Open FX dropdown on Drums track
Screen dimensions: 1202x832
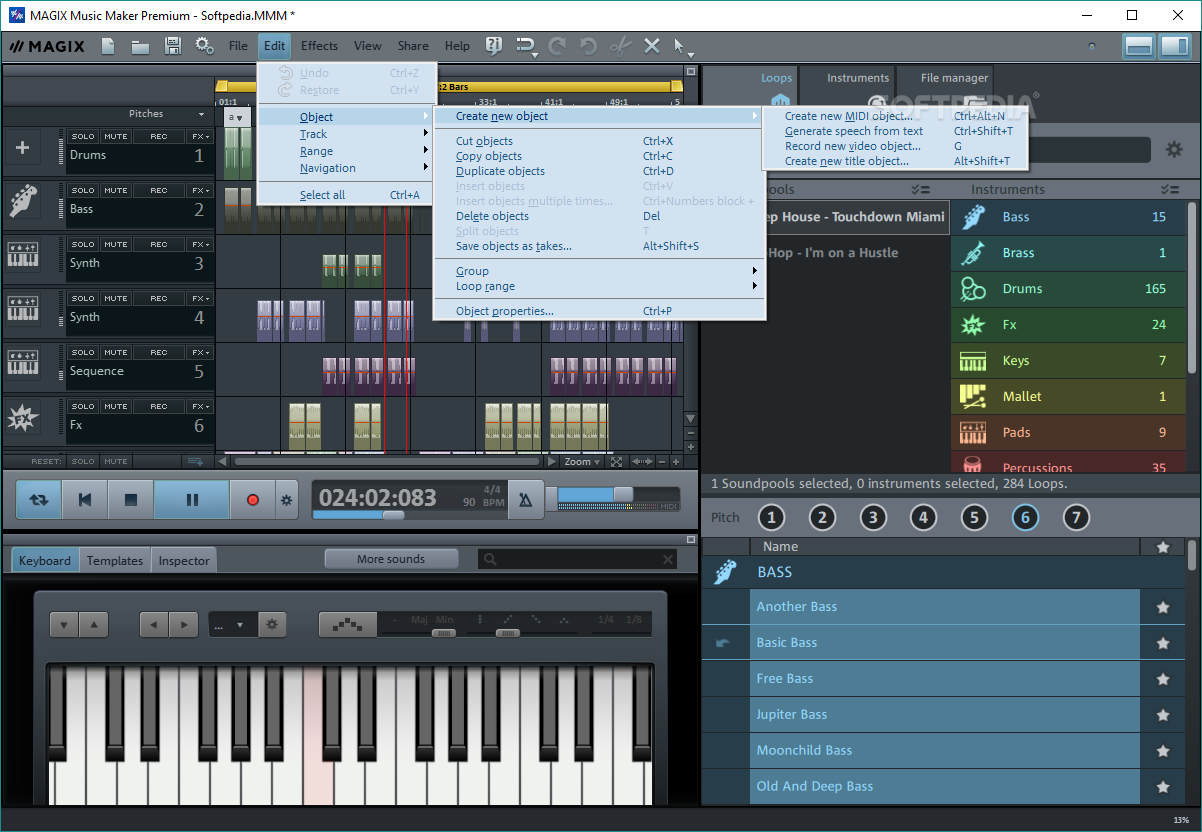coord(201,136)
